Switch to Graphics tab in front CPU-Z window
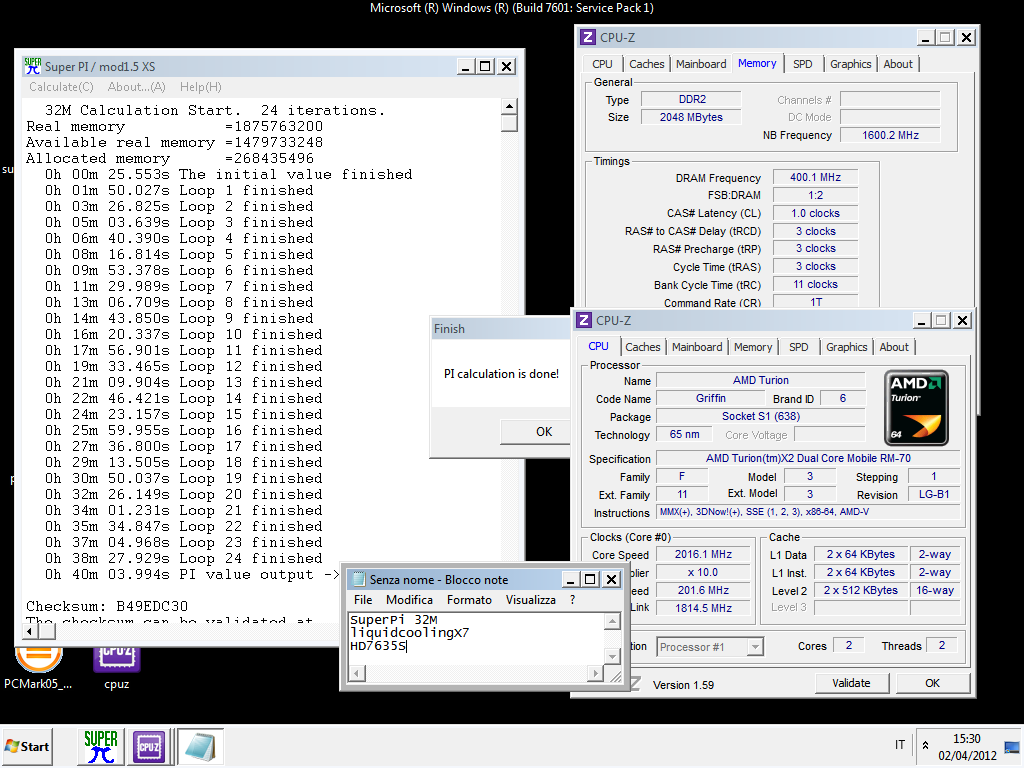 846,347
